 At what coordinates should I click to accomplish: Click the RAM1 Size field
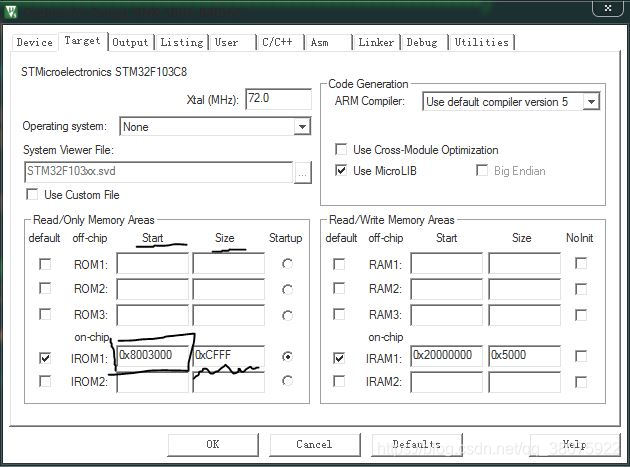point(524,263)
